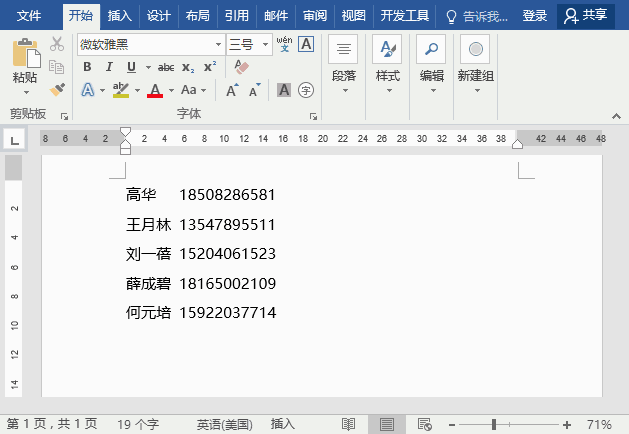Expand text effects dropdown arrow
The width and height of the screenshot is (629, 434).
[102, 90]
